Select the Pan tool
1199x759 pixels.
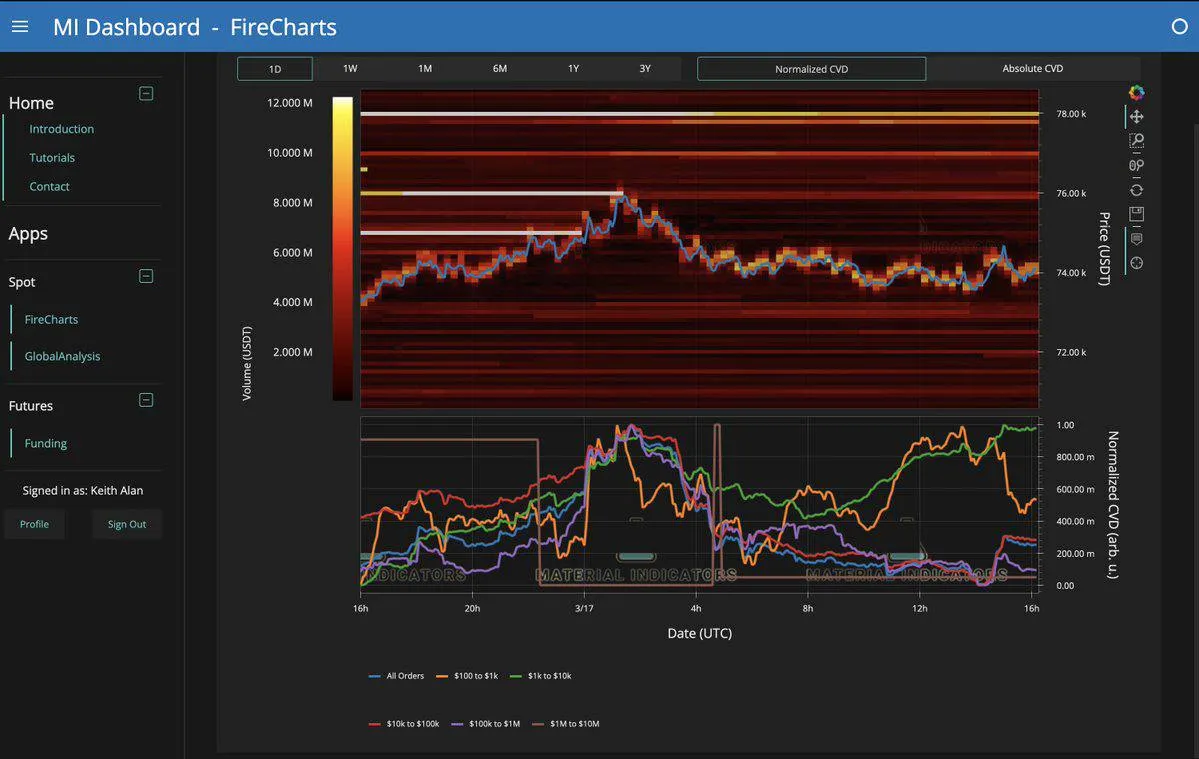click(x=1136, y=117)
